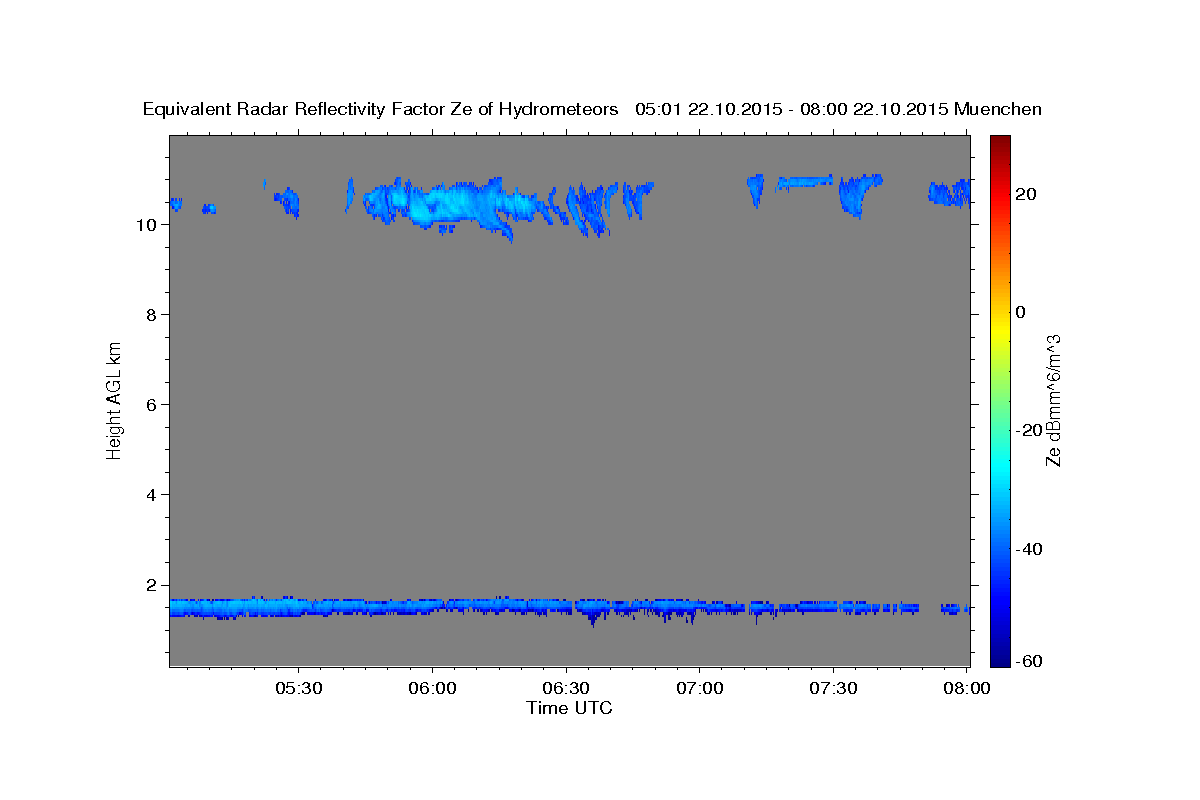Click the colorbar value -20
Image resolution: width=1200 pixels, height=800 pixels.
[x=1028, y=430]
